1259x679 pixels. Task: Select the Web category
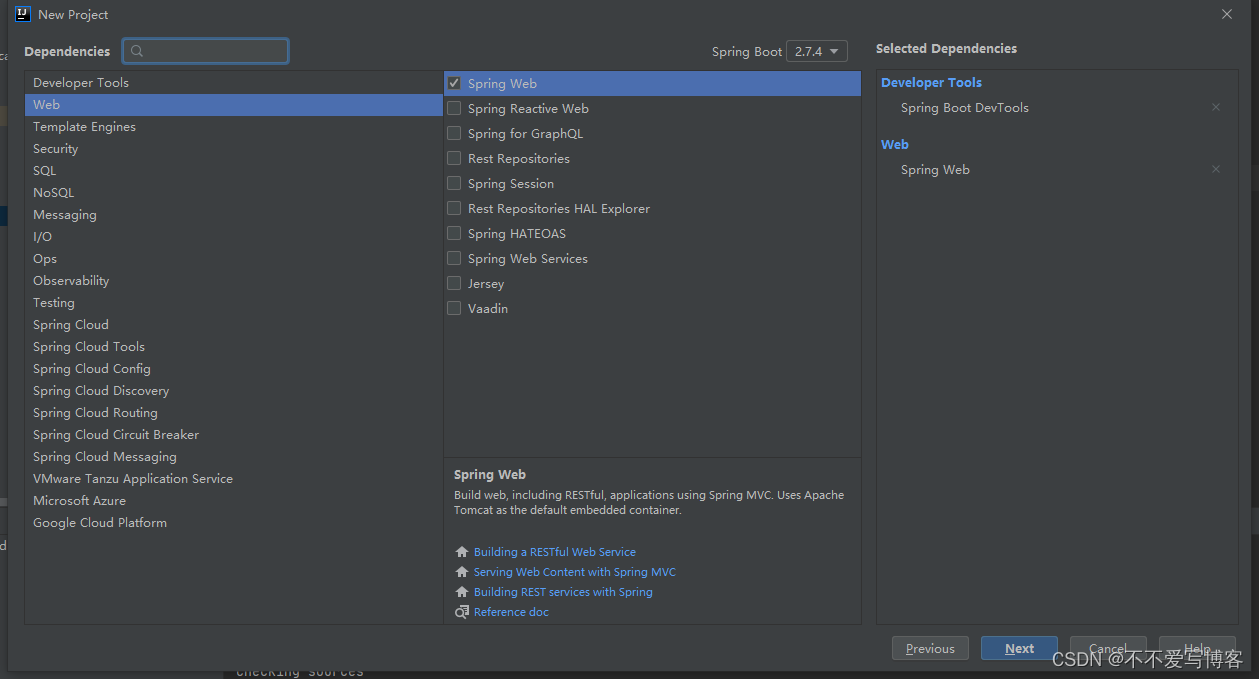tap(234, 105)
